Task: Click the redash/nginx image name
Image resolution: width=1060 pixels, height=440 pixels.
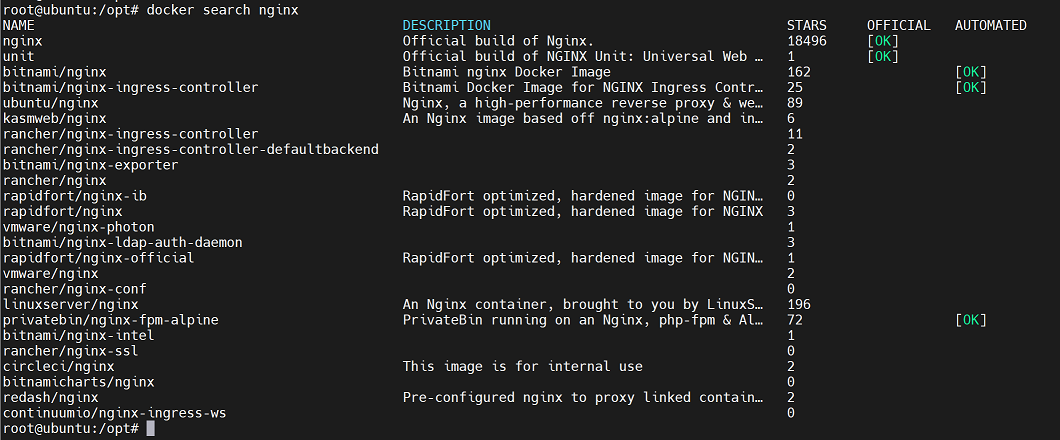Action: 51,397
